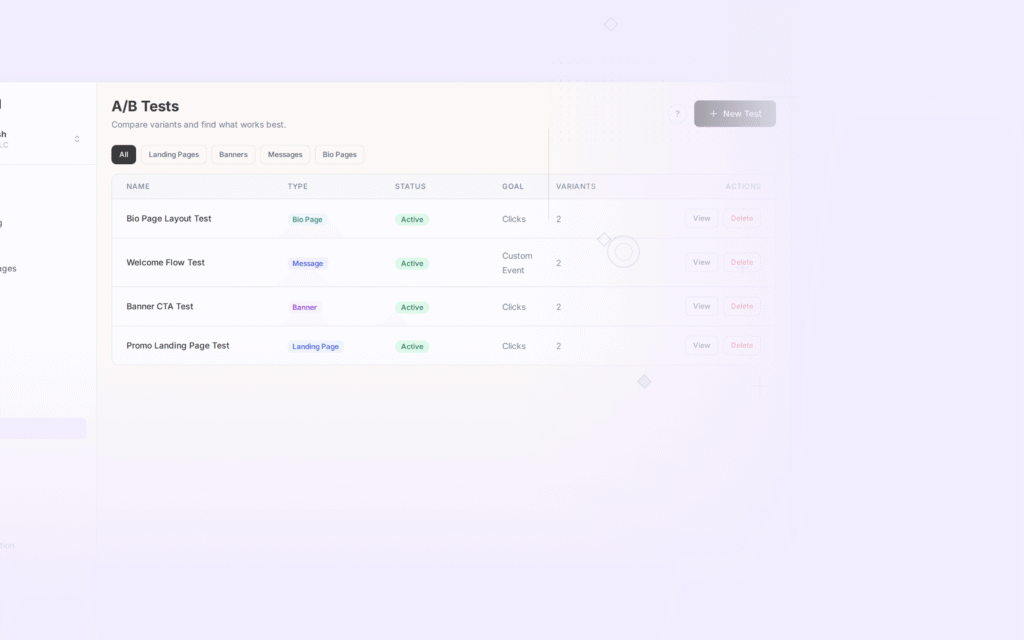The image size is (1024, 640).
Task: Click the 'Welcome Flow Test' name
Action: [x=165, y=263]
